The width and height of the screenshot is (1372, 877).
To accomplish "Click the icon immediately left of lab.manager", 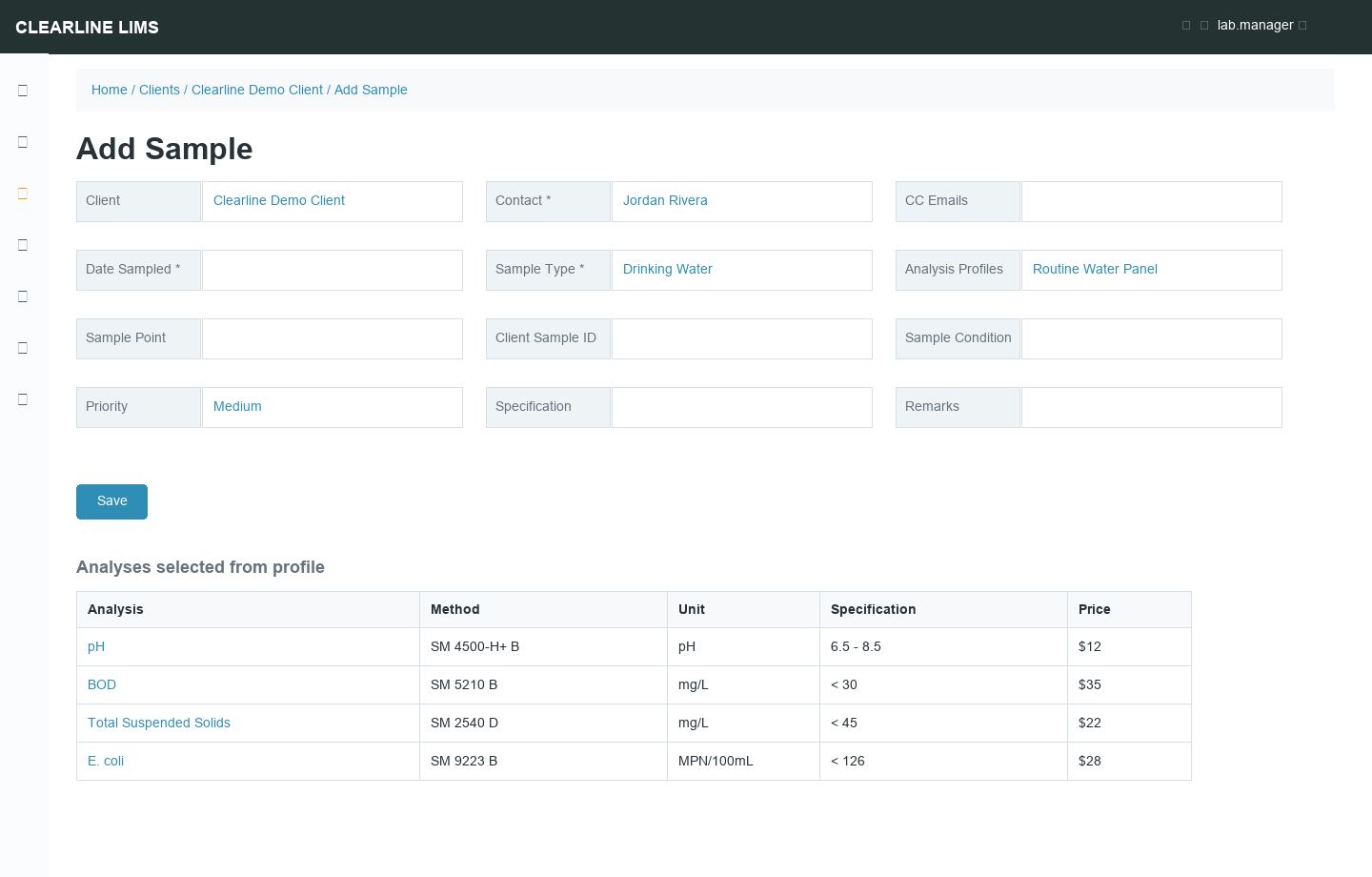I will (1204, 26).
